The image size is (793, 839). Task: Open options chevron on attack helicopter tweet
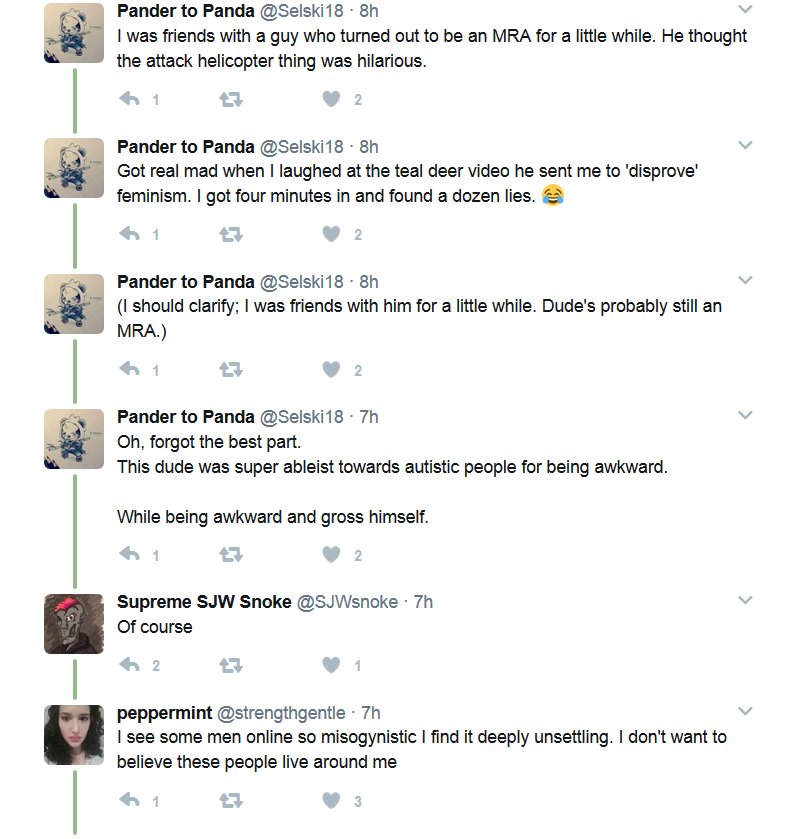point(745,9)
